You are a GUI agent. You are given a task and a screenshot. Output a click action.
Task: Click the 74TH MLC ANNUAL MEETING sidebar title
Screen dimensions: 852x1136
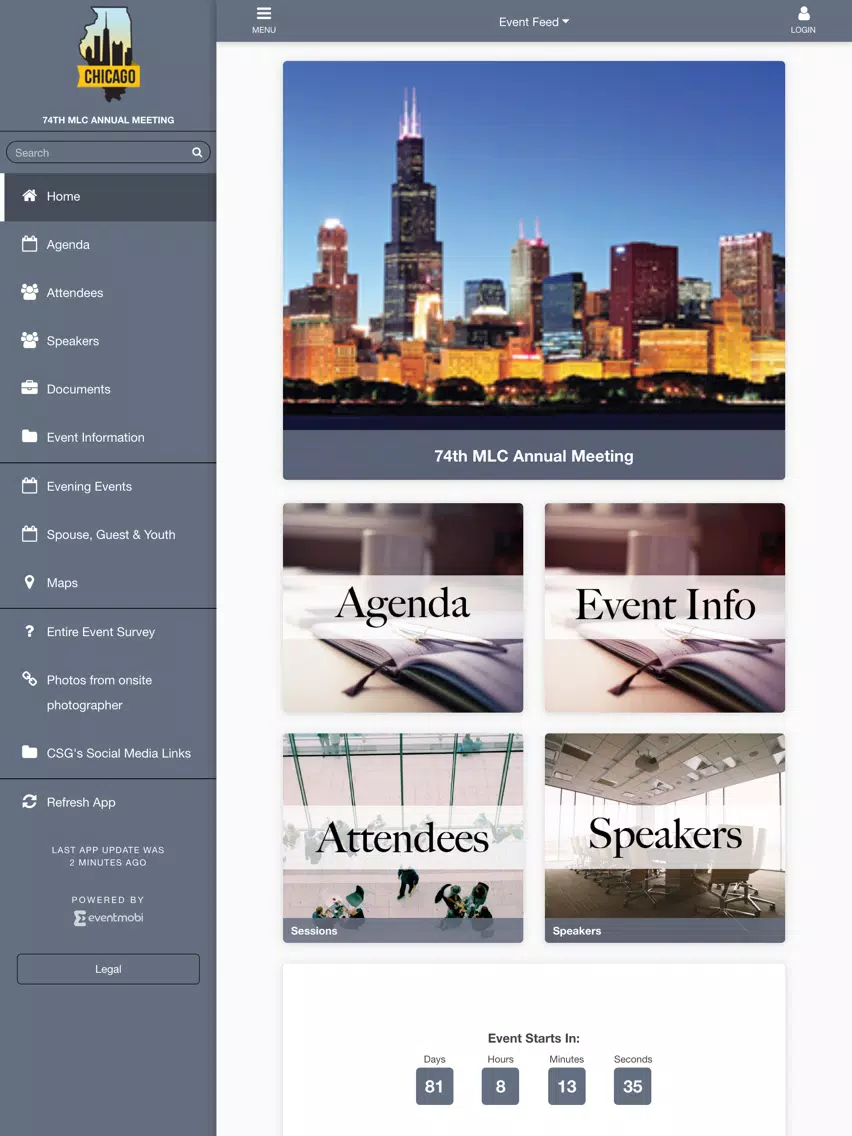tap(108, 120)
